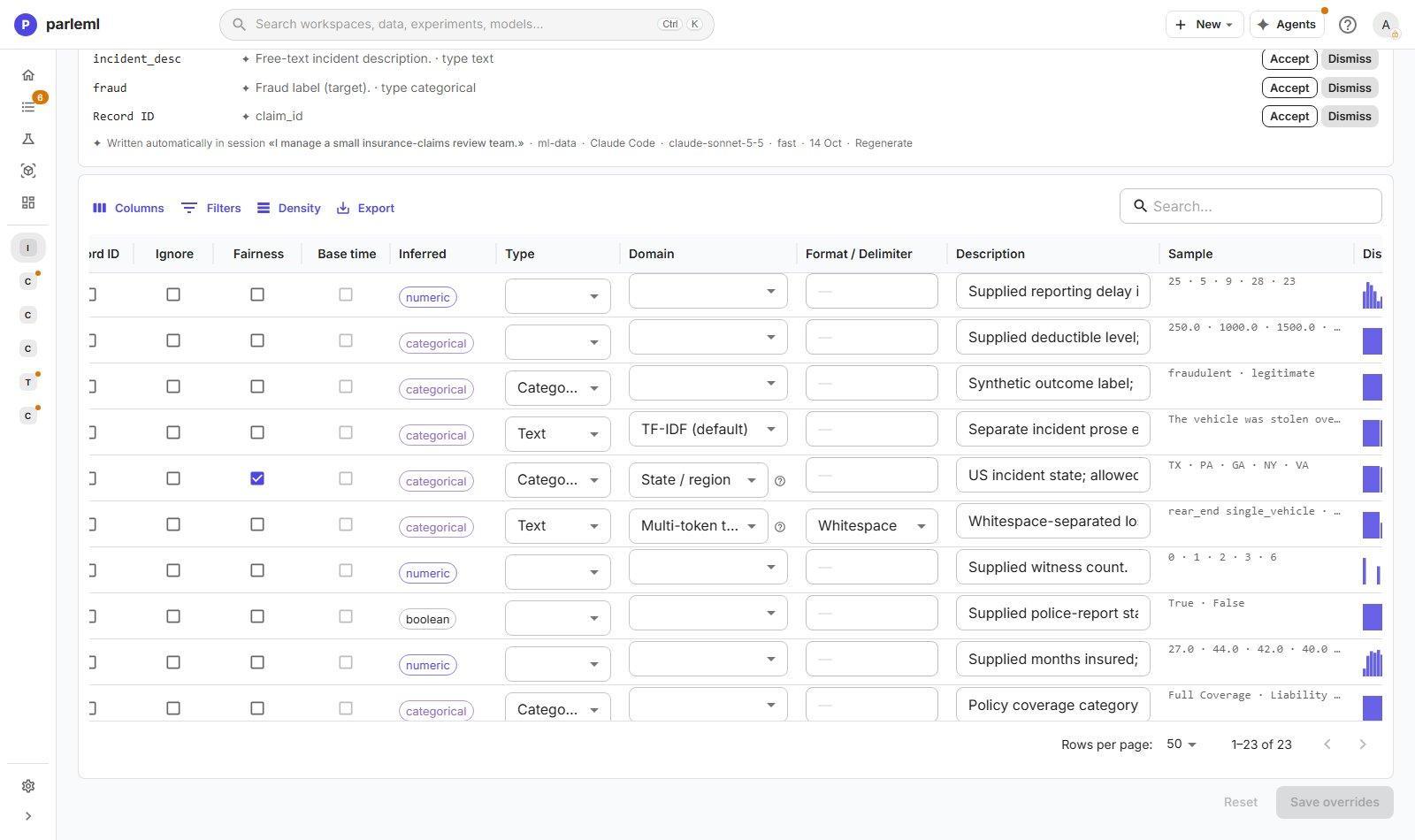This screenshot has width=1415, height=840.
Task: Click the help icon beside Multi-token domain
Action: coord(780,527)
